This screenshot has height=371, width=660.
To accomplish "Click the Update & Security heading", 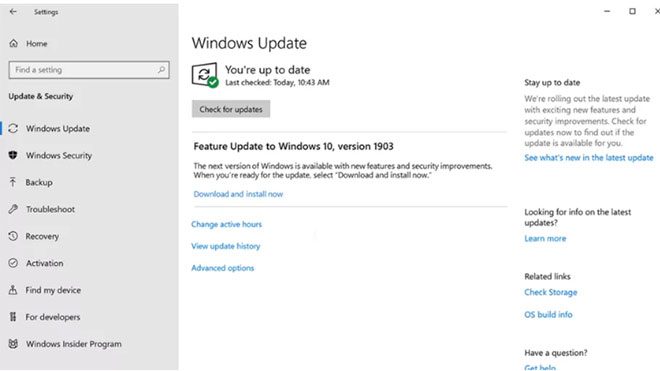I will [x=40, y=96].
